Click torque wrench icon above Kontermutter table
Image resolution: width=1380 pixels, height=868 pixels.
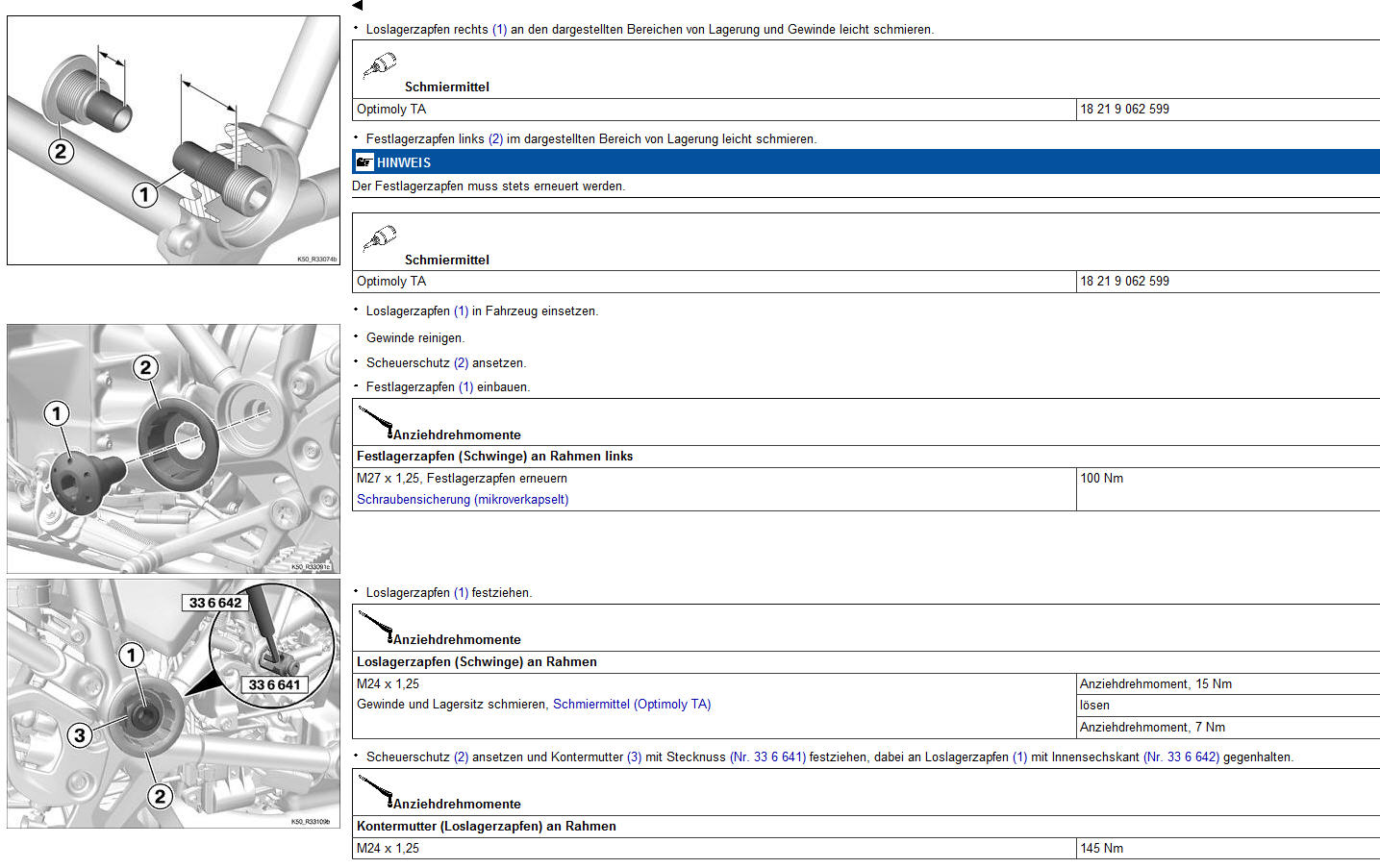tap(375, 791)
